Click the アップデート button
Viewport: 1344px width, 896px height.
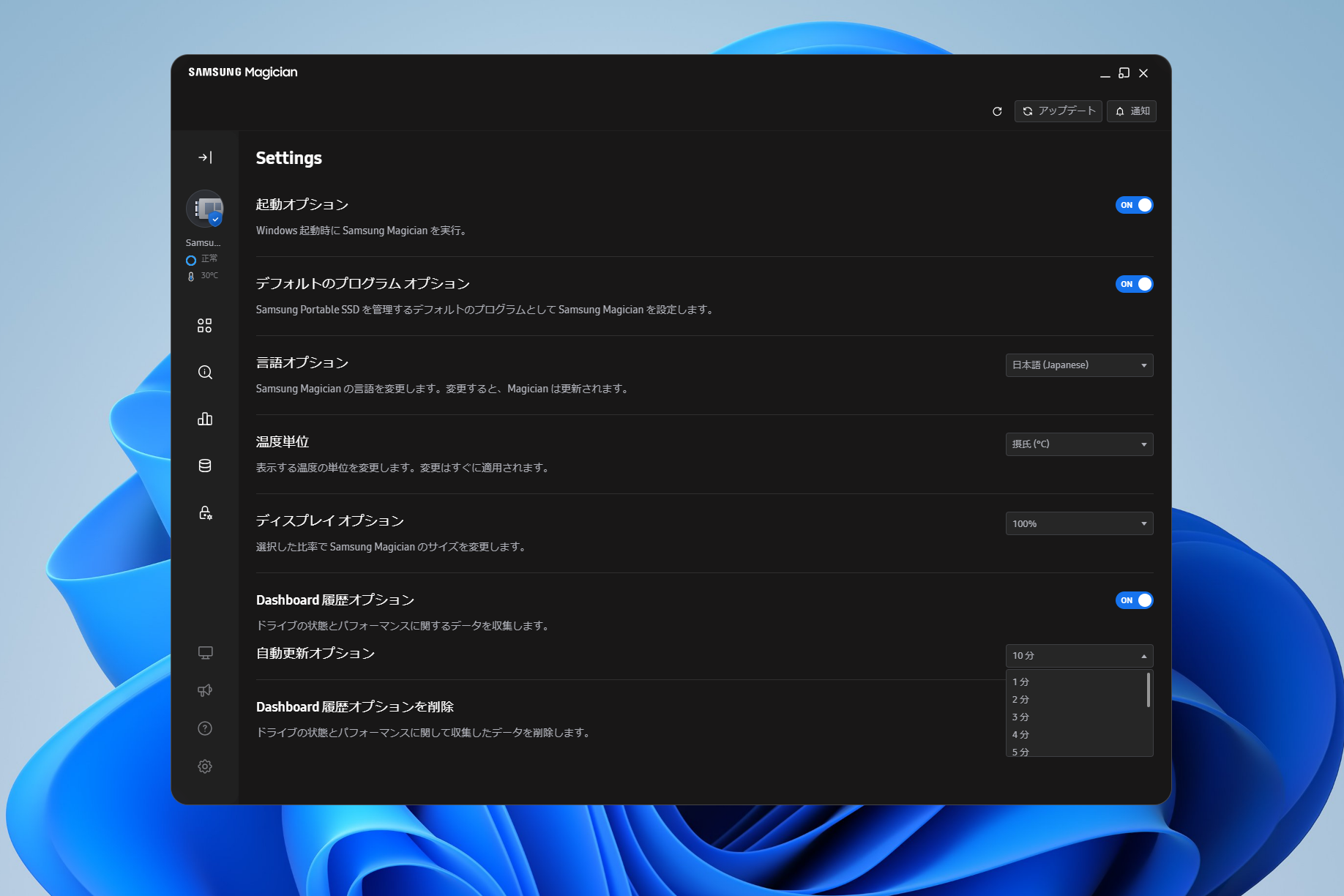point(1059,111)
